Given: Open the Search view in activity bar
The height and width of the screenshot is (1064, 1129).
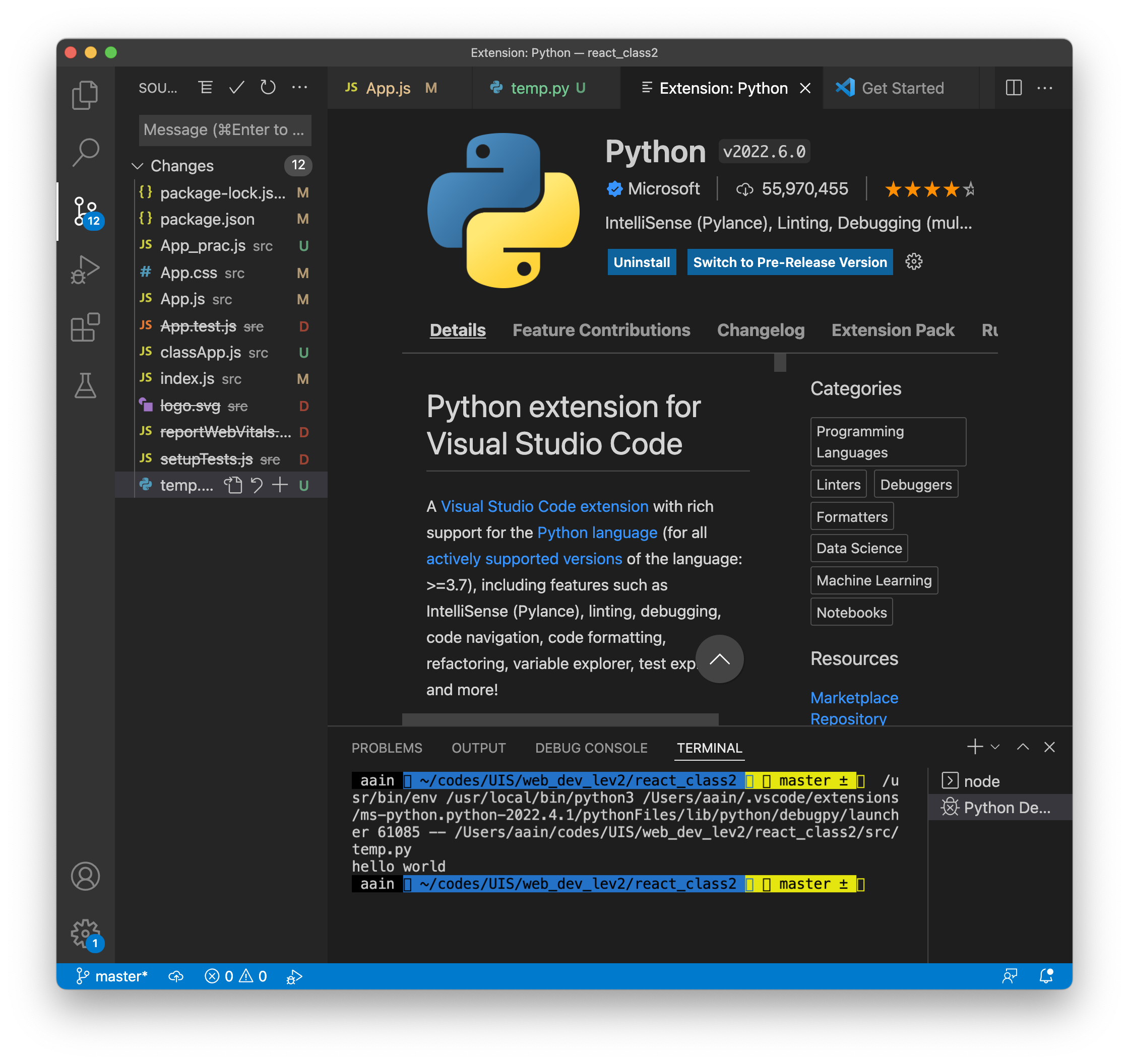Looking at the screenshot, I should (85, 152).
